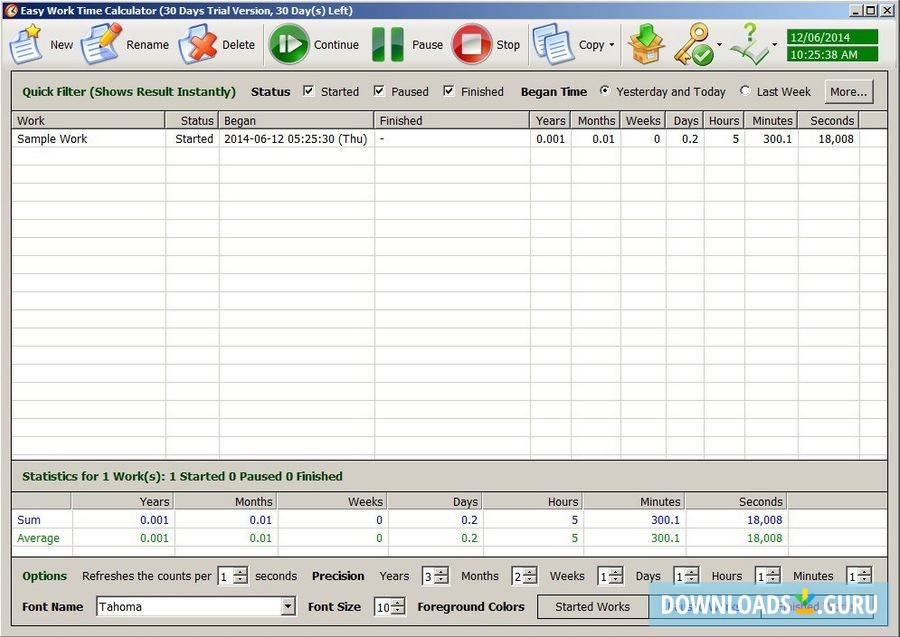
Task: Select Yesterday and Today radio button
Action: pos(604,91)
